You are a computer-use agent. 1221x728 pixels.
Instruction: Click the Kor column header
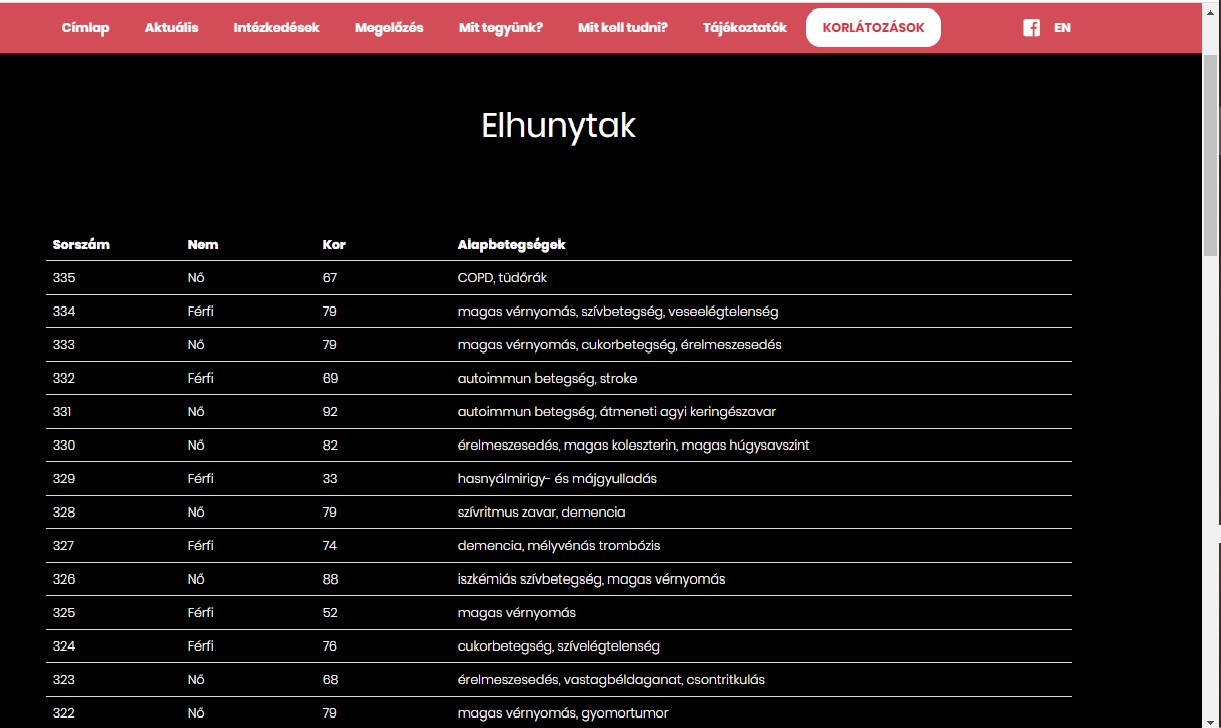click(334, 245)
